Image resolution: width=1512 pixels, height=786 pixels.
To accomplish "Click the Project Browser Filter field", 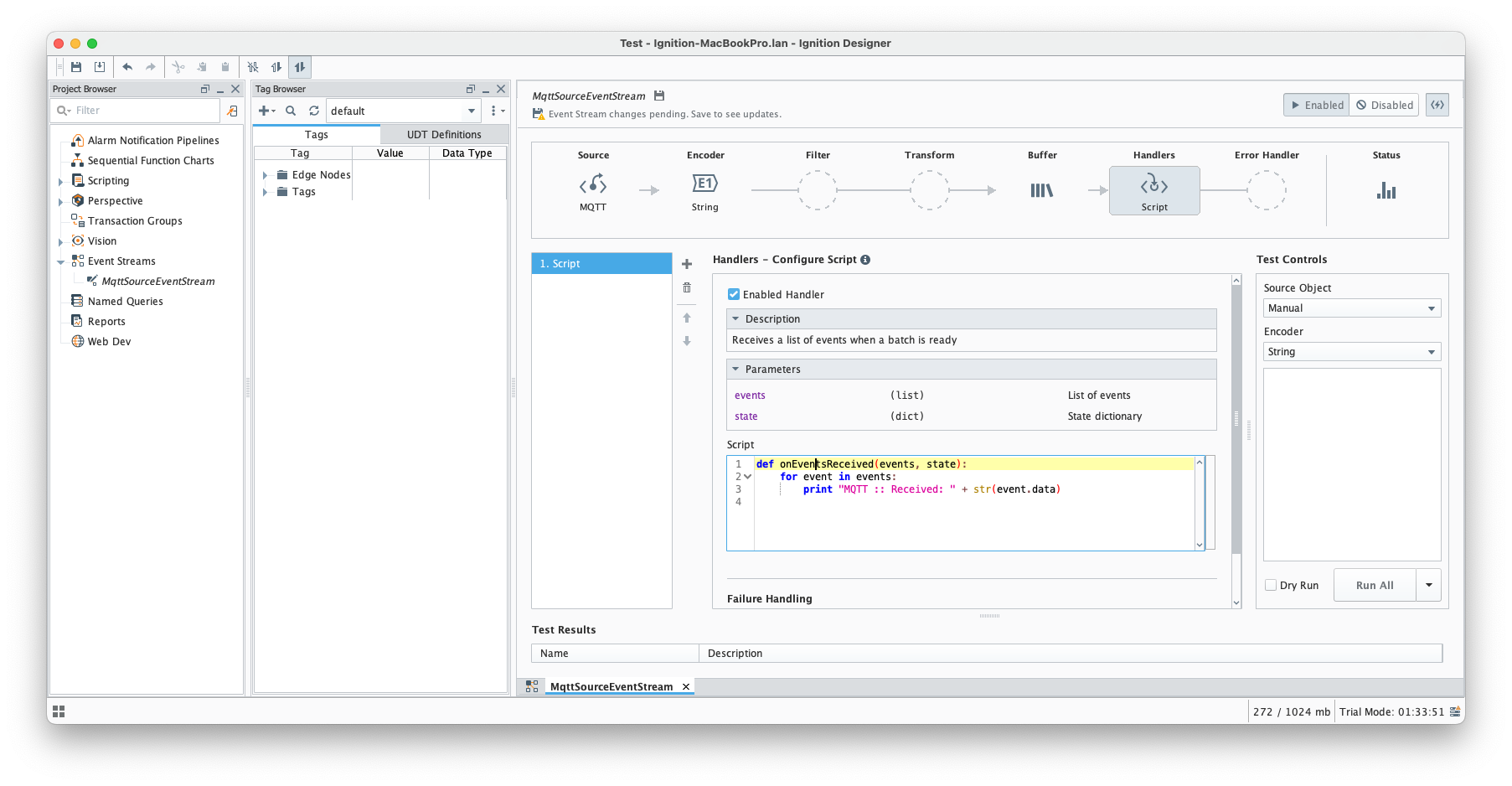I will (137, 111).
